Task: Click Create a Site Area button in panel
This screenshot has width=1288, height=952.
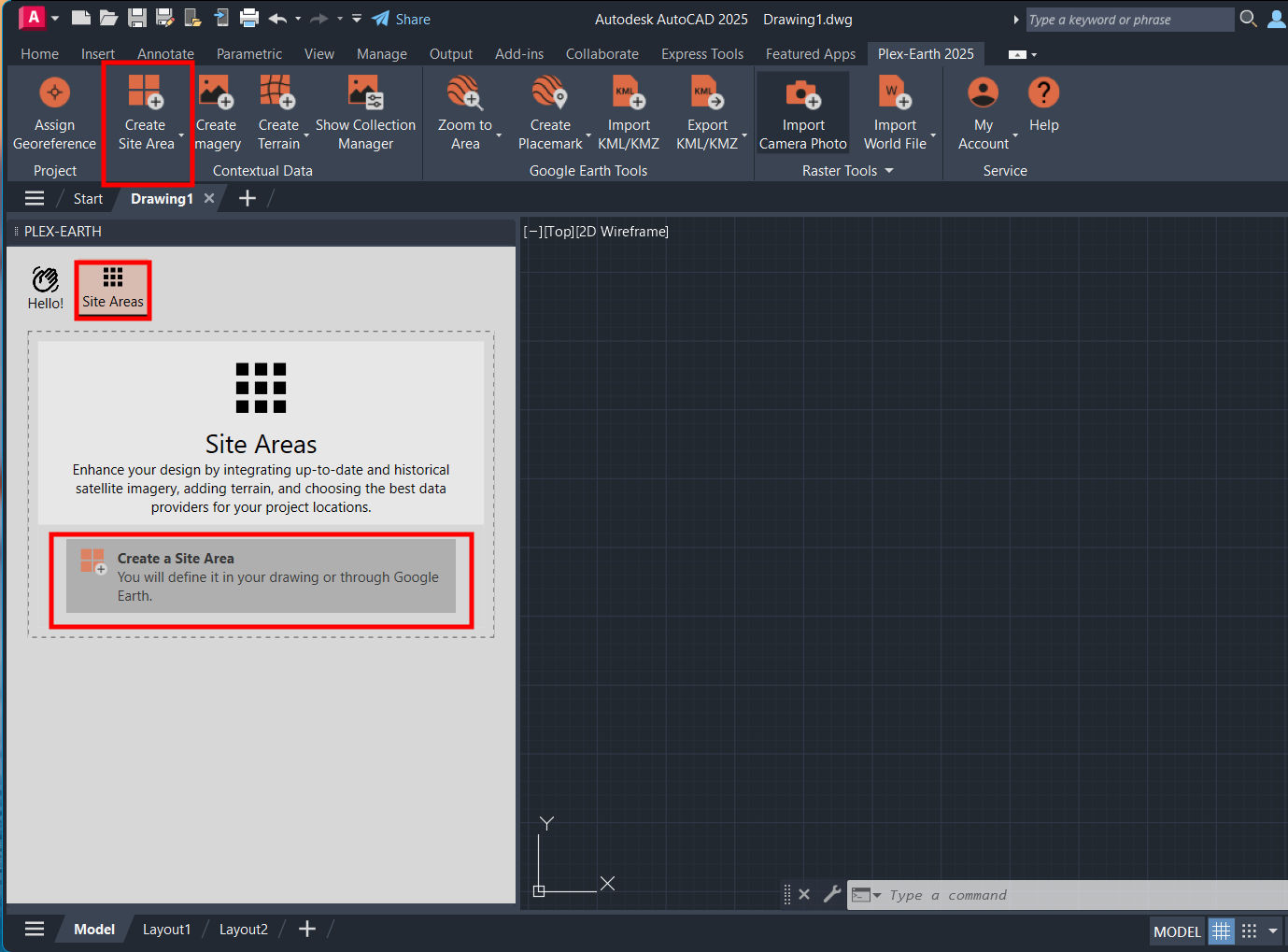Action: click(x=262, y=576)
